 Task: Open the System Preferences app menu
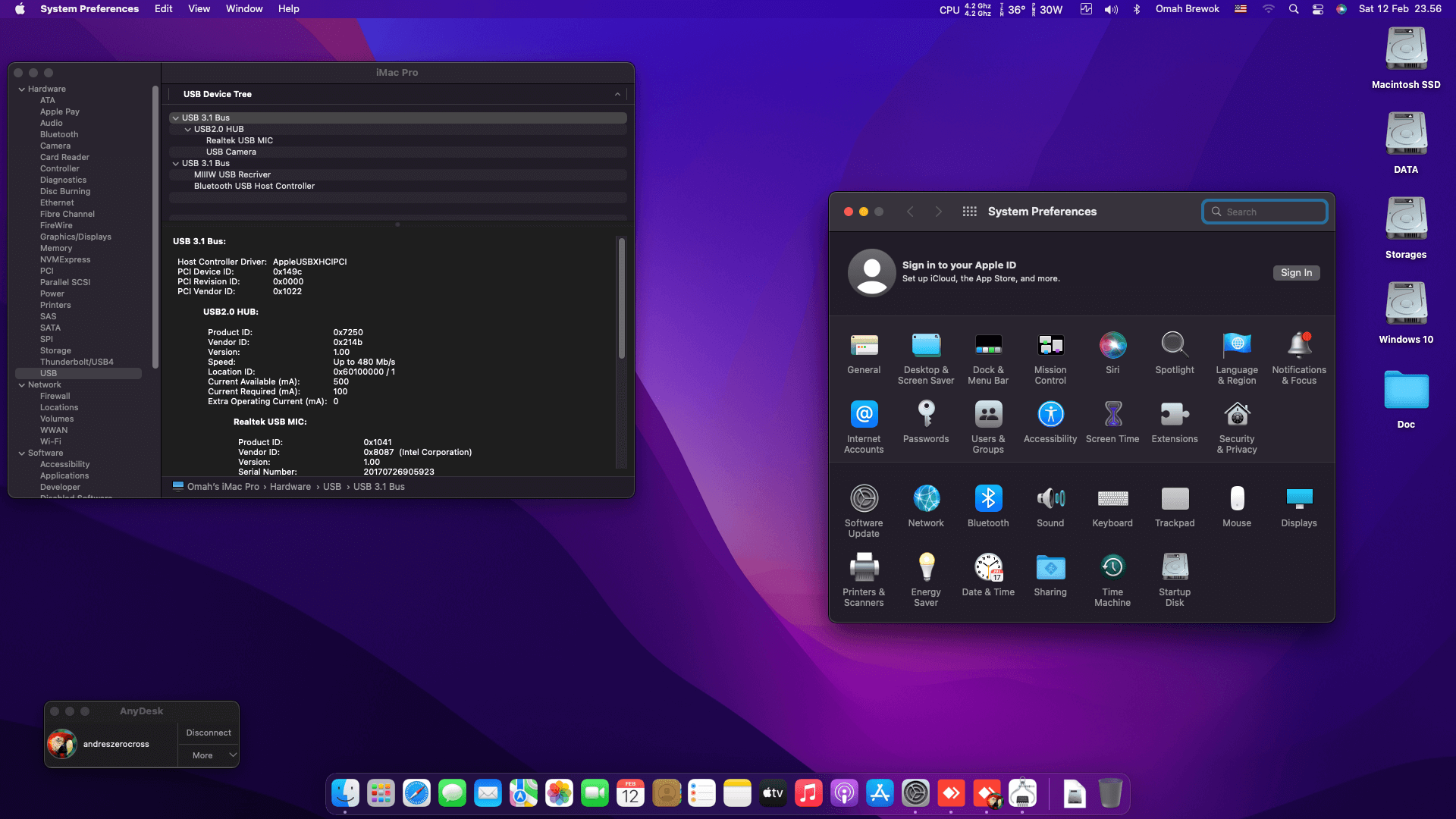pos(89,9)
